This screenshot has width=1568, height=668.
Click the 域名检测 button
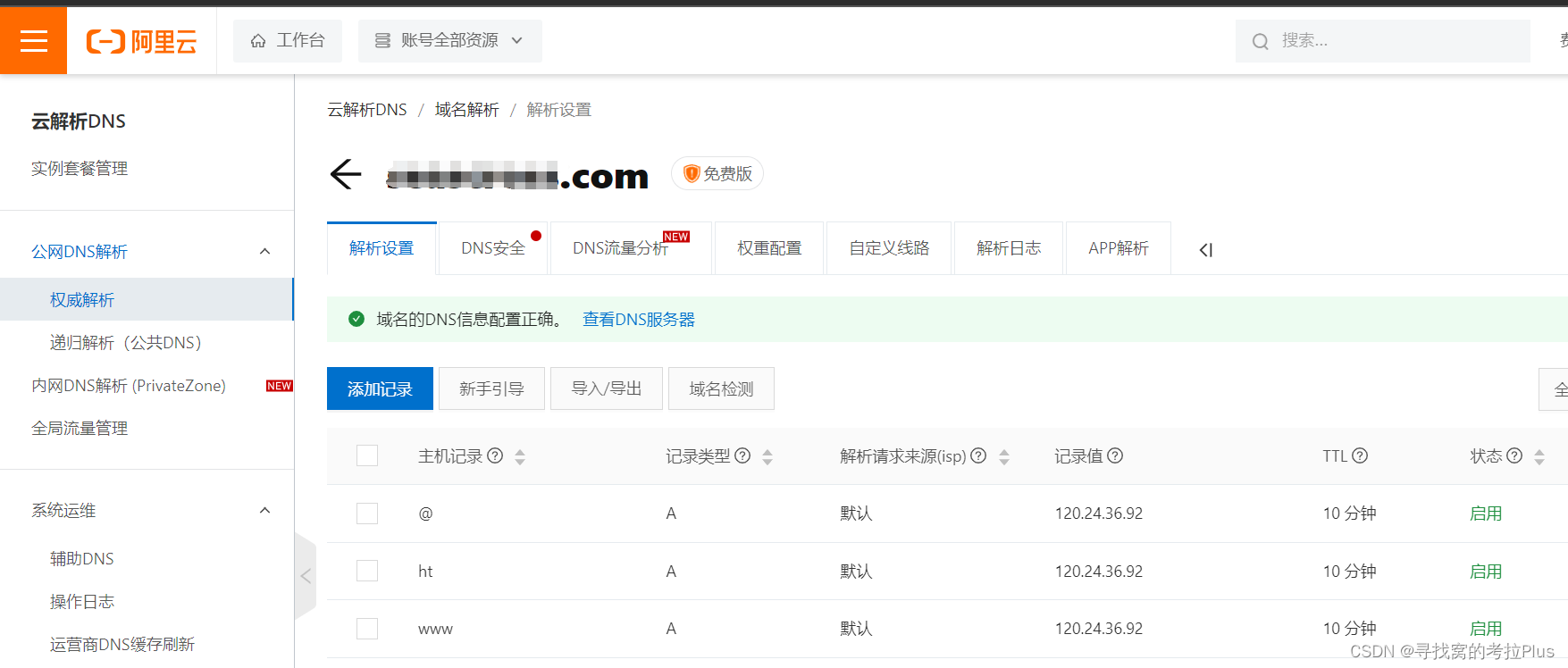pyautogui.click(x=721, y=388)
